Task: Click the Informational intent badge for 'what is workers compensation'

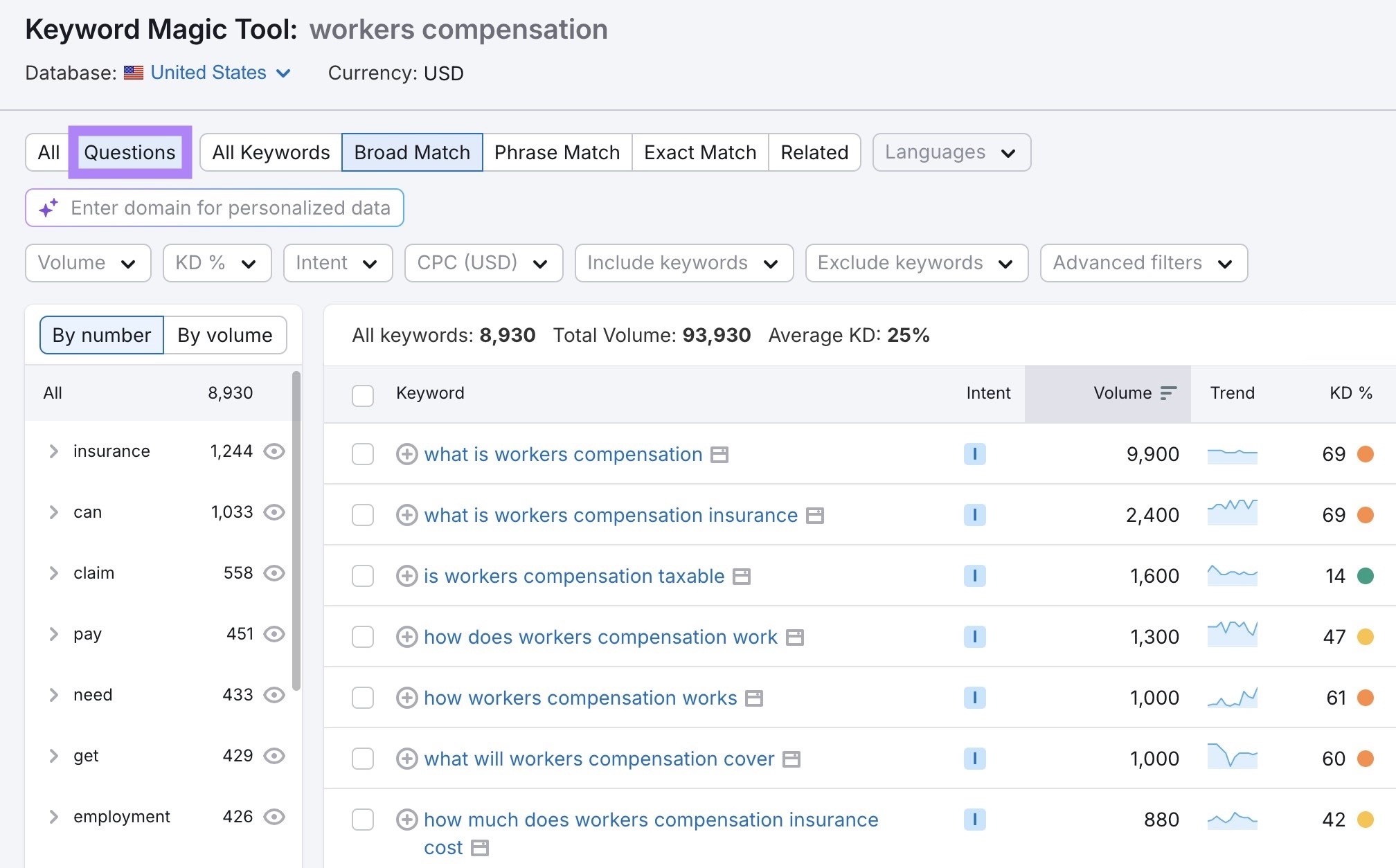Action: pos(974,454)
